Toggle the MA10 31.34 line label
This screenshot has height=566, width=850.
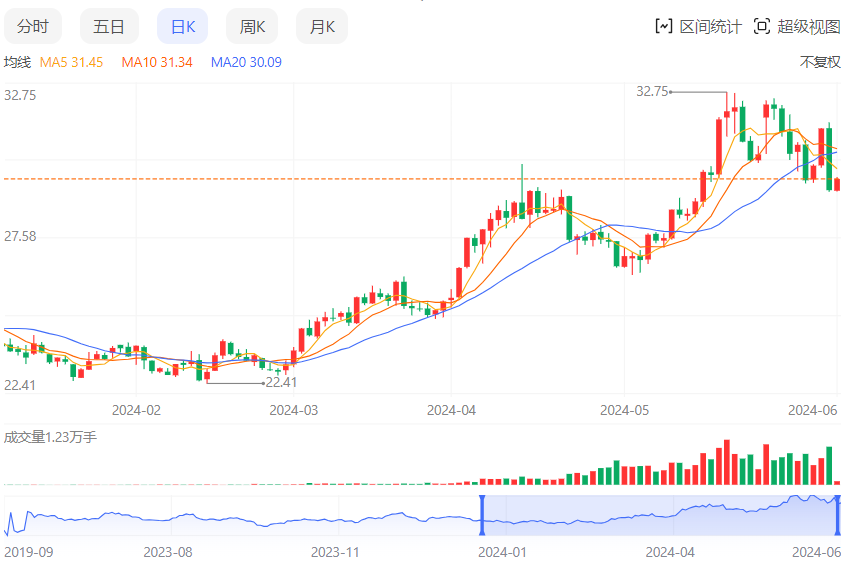(156, 62)
